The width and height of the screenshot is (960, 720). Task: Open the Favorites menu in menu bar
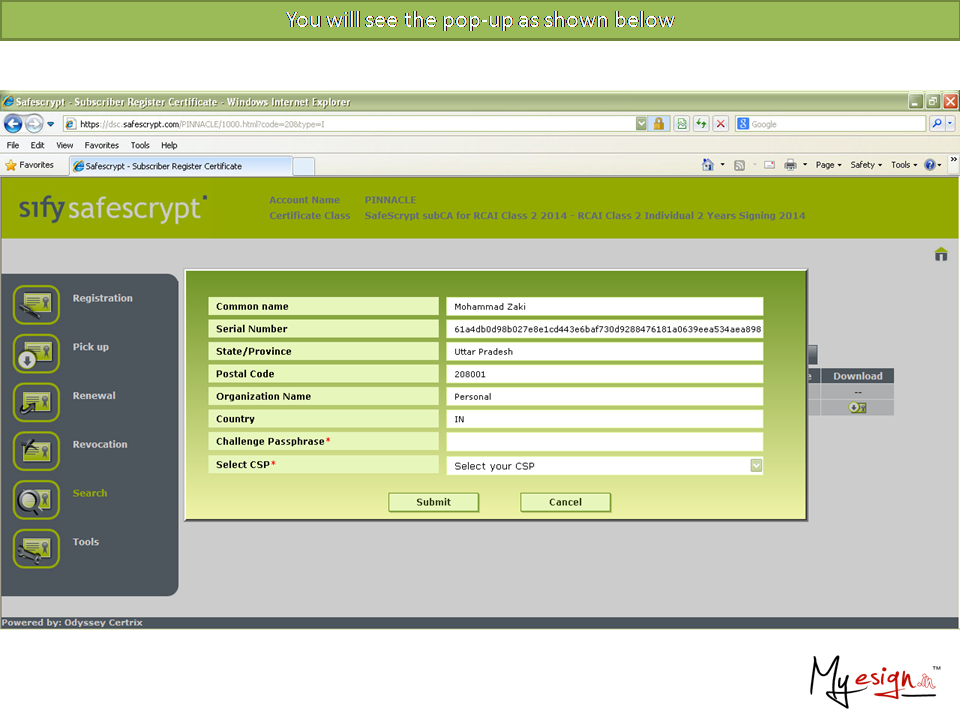[100, 145]
